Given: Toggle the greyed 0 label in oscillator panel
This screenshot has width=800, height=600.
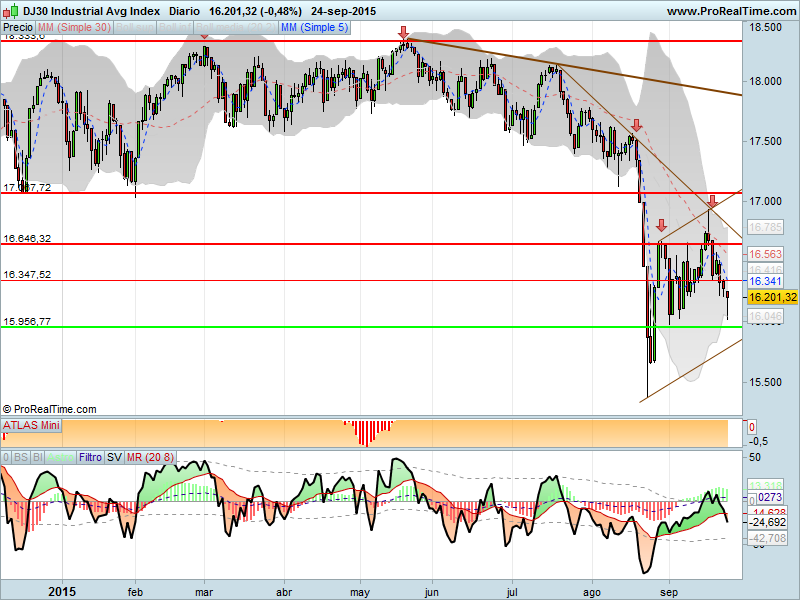Looking at the screenshot, I should pos(6,457).
